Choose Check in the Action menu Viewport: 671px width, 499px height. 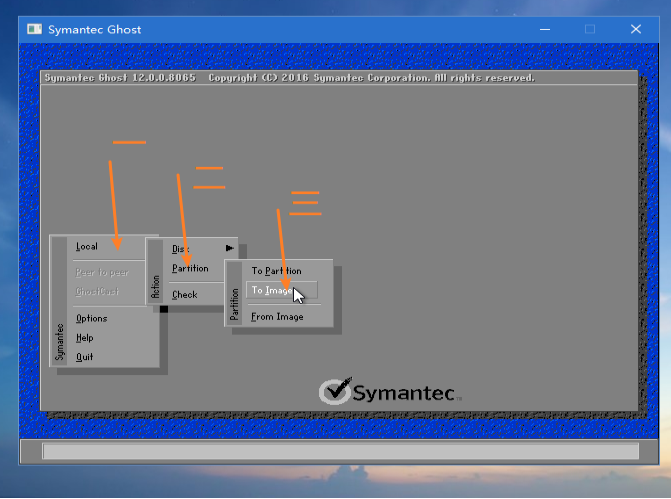click(x=184, y=295)
